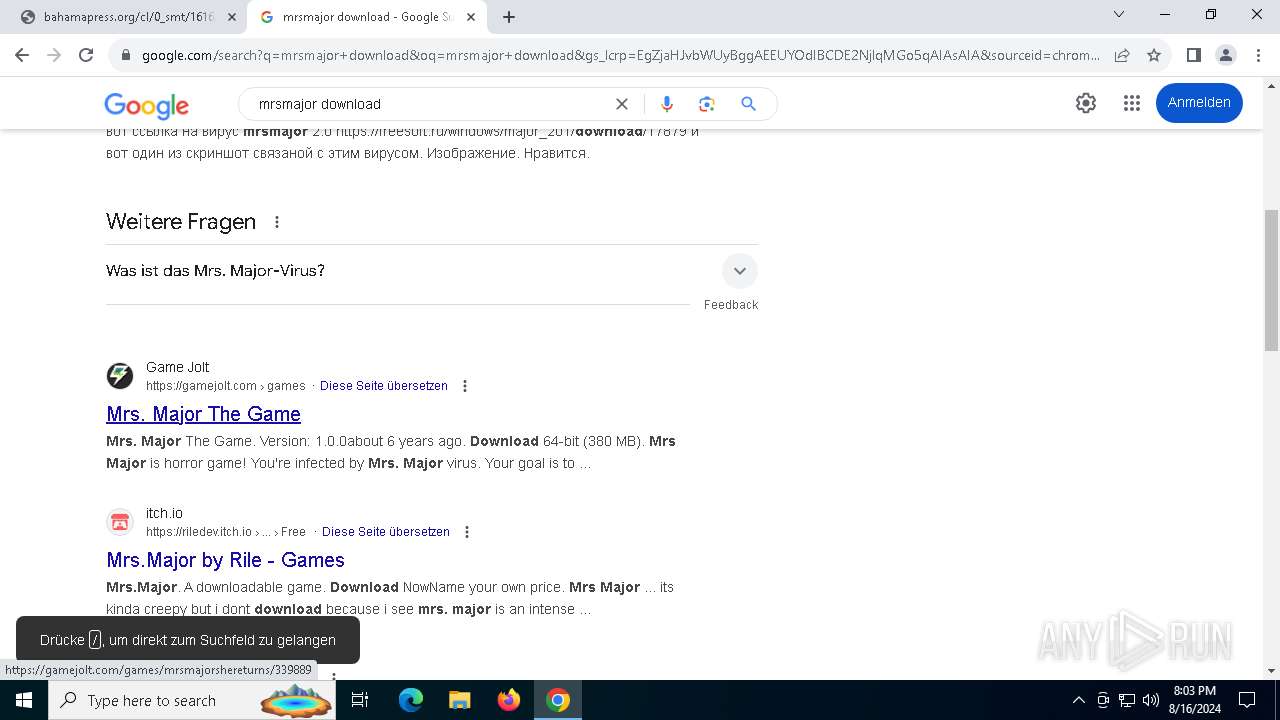Open the notification center icon
The height and width of the screenshot is (720, 1280).
[x=1247, y=700]
